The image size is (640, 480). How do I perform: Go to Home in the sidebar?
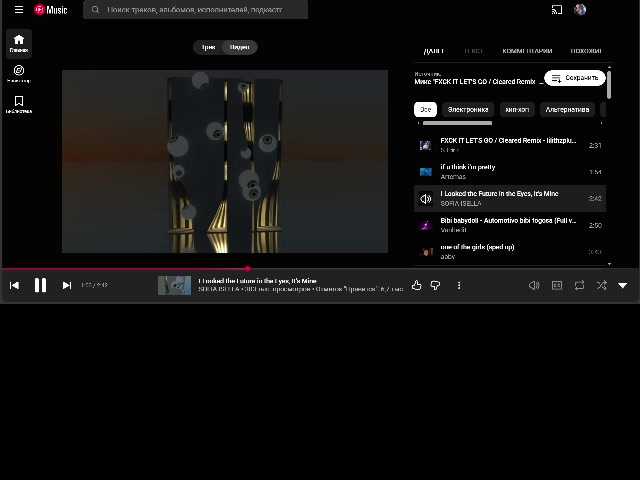click(19, 44)
